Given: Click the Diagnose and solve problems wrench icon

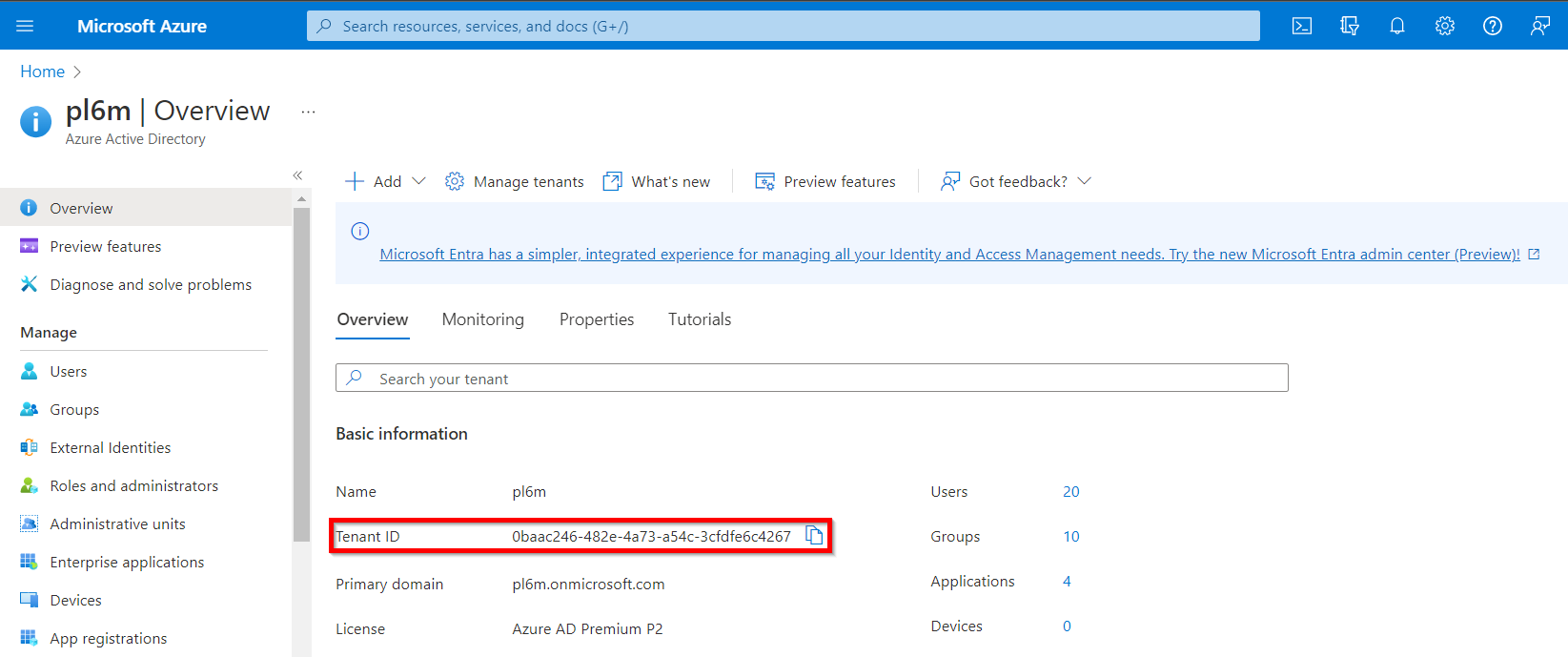Looking at the screenshot, I should tap(30, 284).
